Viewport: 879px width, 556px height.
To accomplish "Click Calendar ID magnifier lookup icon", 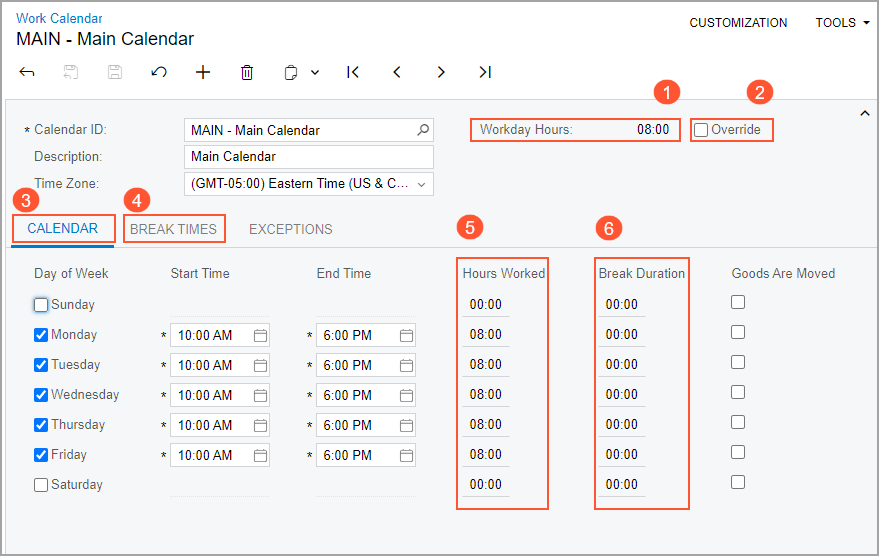I will tap(423, 130).
